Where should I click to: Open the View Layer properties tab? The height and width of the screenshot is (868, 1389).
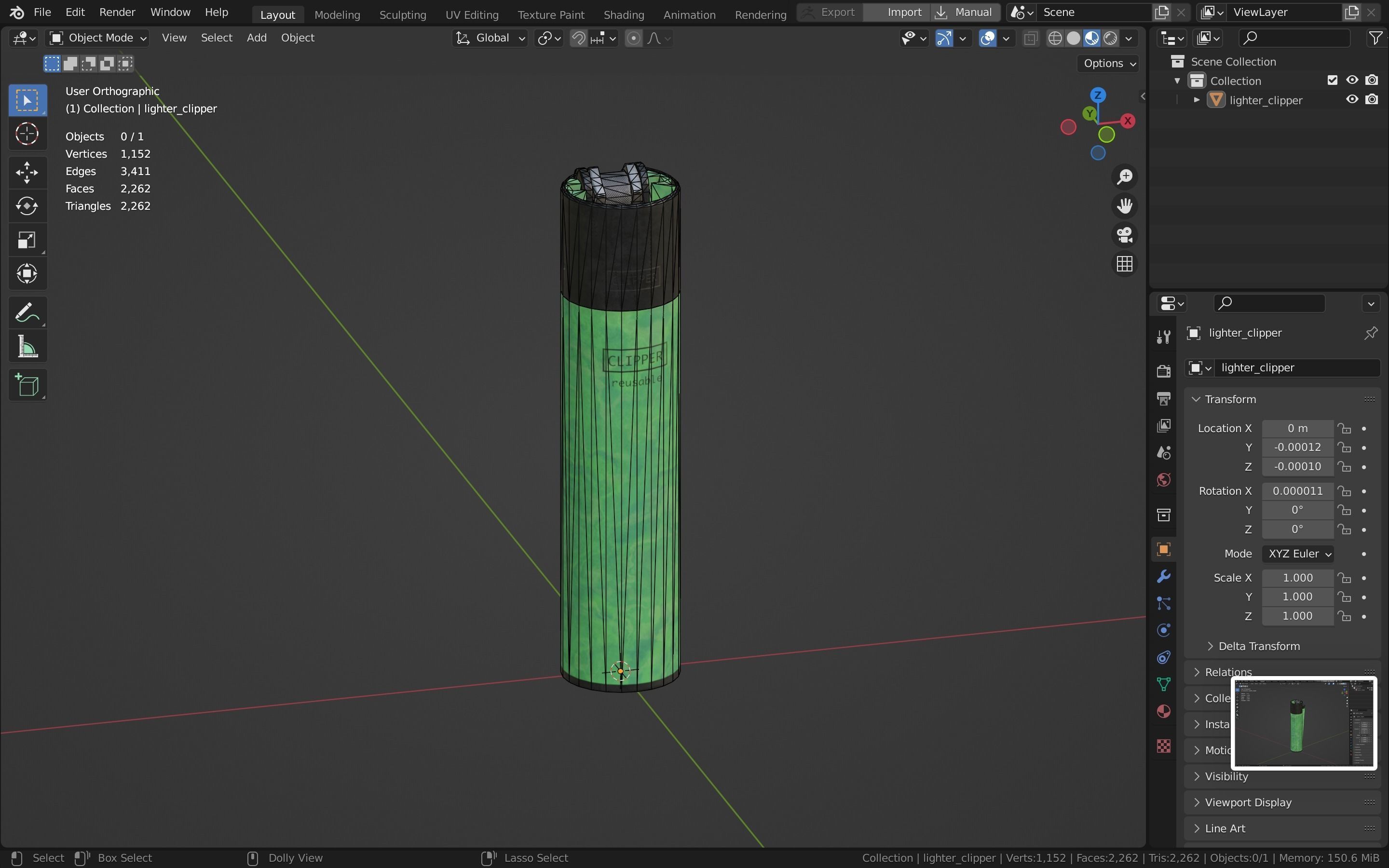[x=1163, y=425]
